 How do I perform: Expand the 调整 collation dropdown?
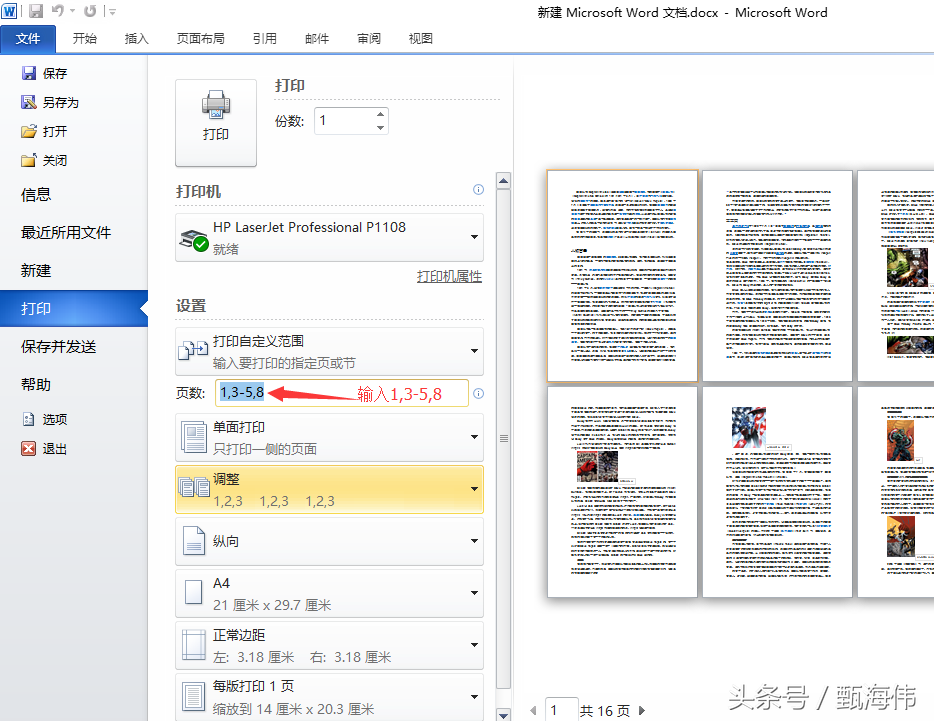tap(329, 489)
